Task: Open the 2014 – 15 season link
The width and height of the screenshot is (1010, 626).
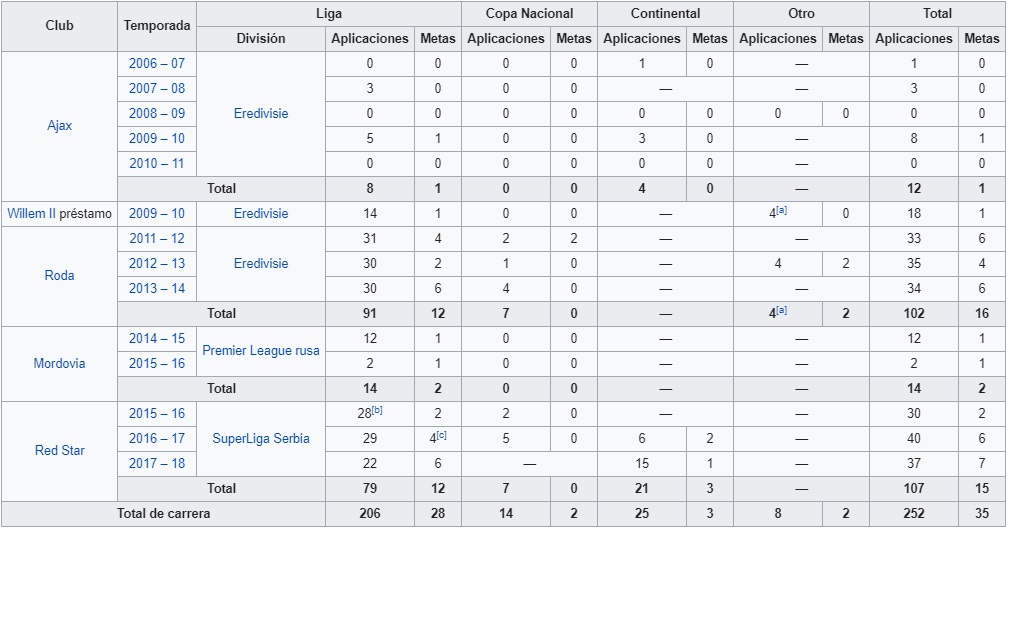Action: tap(157, 339)
